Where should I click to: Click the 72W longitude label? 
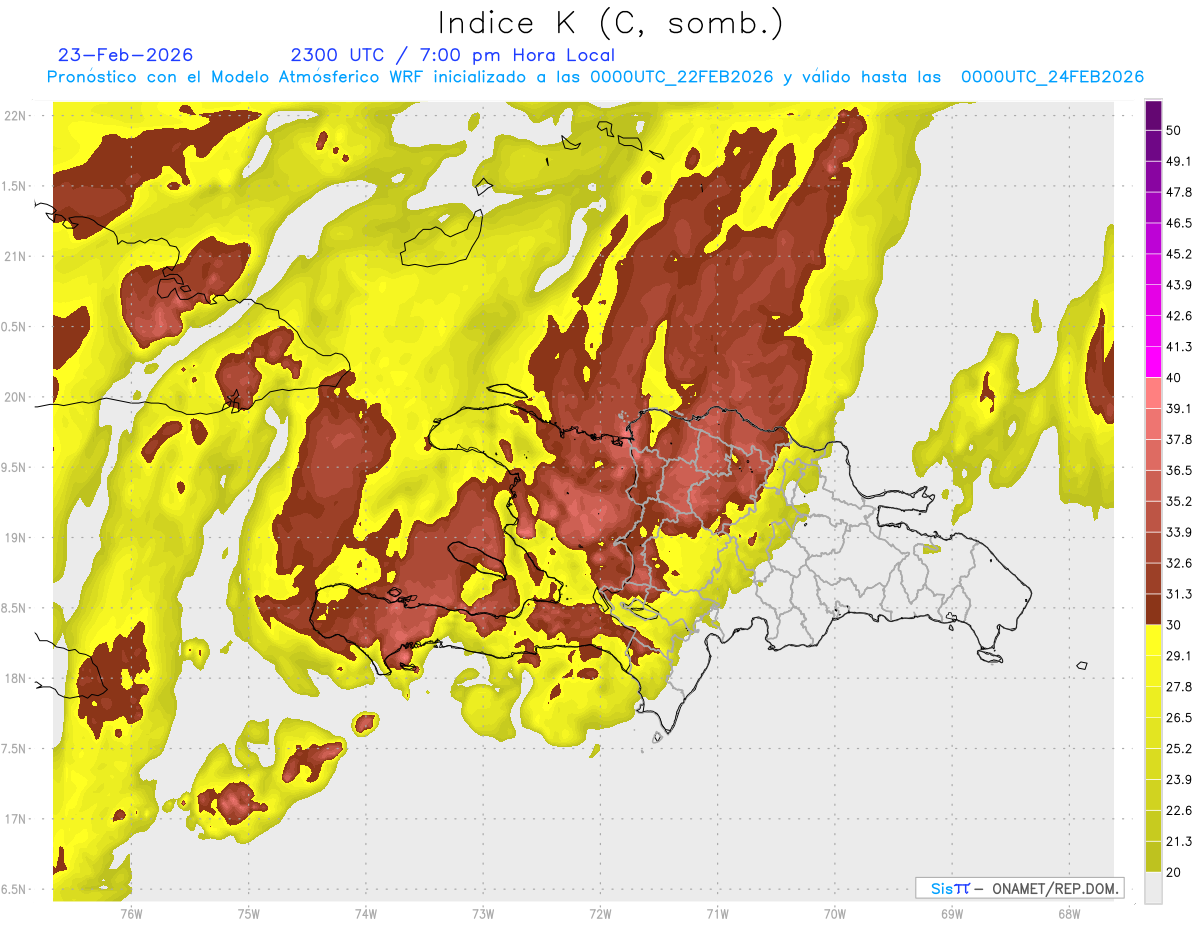click(600, 913)
